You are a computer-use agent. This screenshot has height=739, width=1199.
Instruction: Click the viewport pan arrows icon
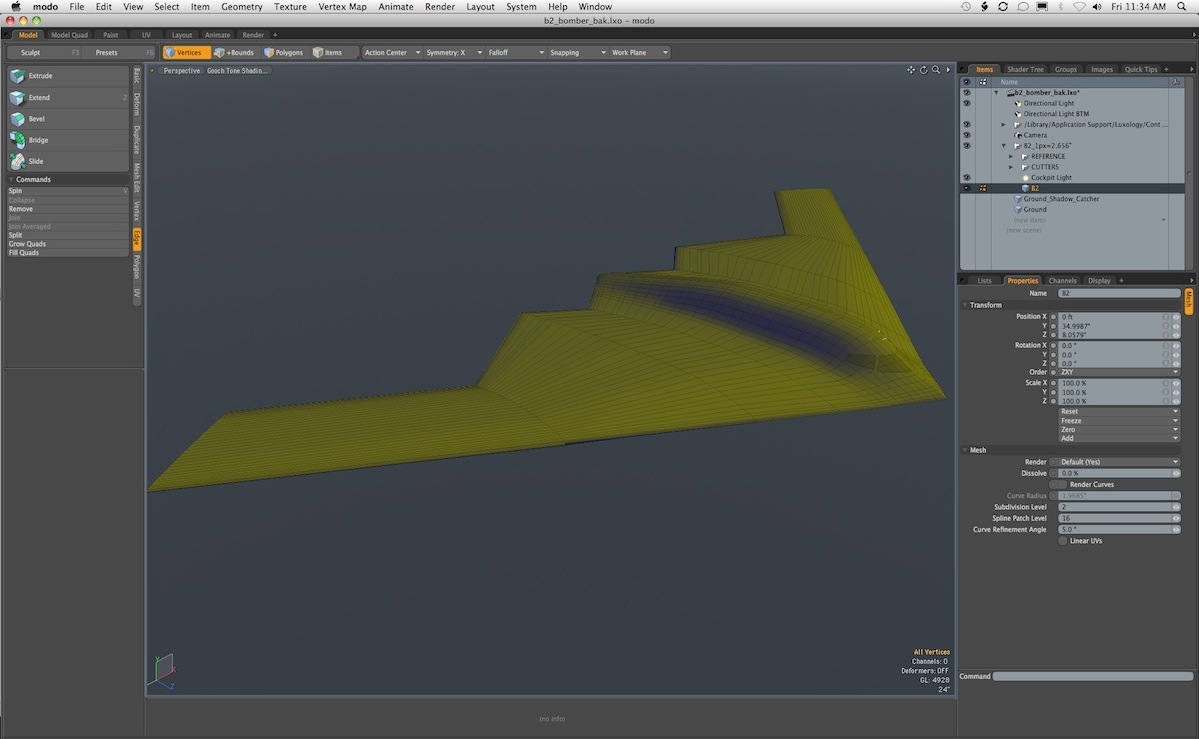coord(911,70)
